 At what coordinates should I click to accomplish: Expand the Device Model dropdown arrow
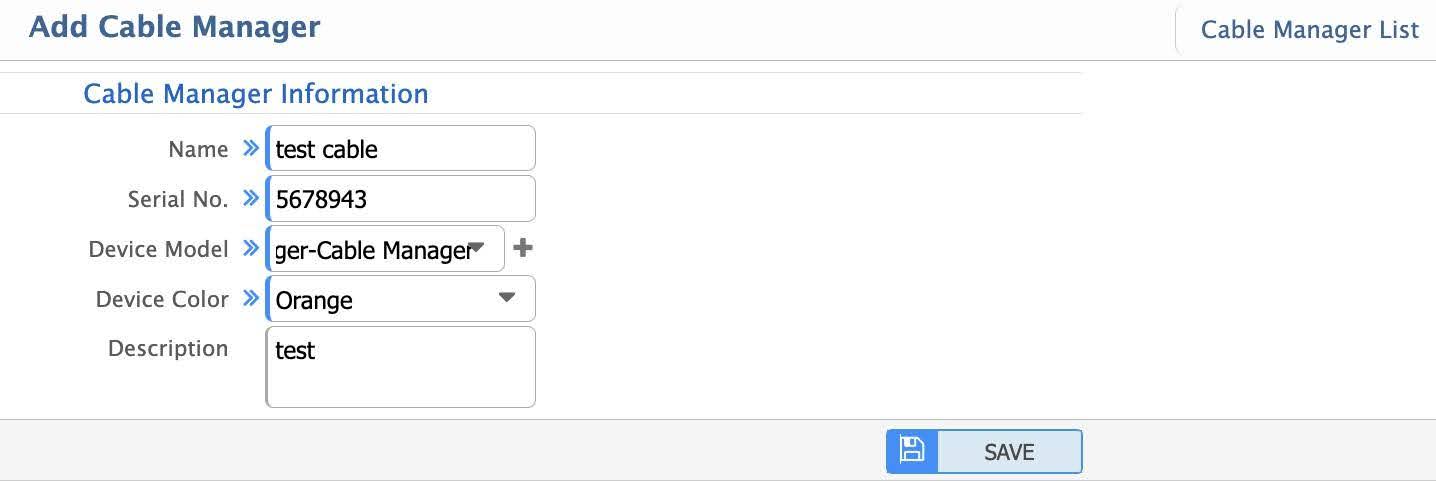[x=477, y=247]
